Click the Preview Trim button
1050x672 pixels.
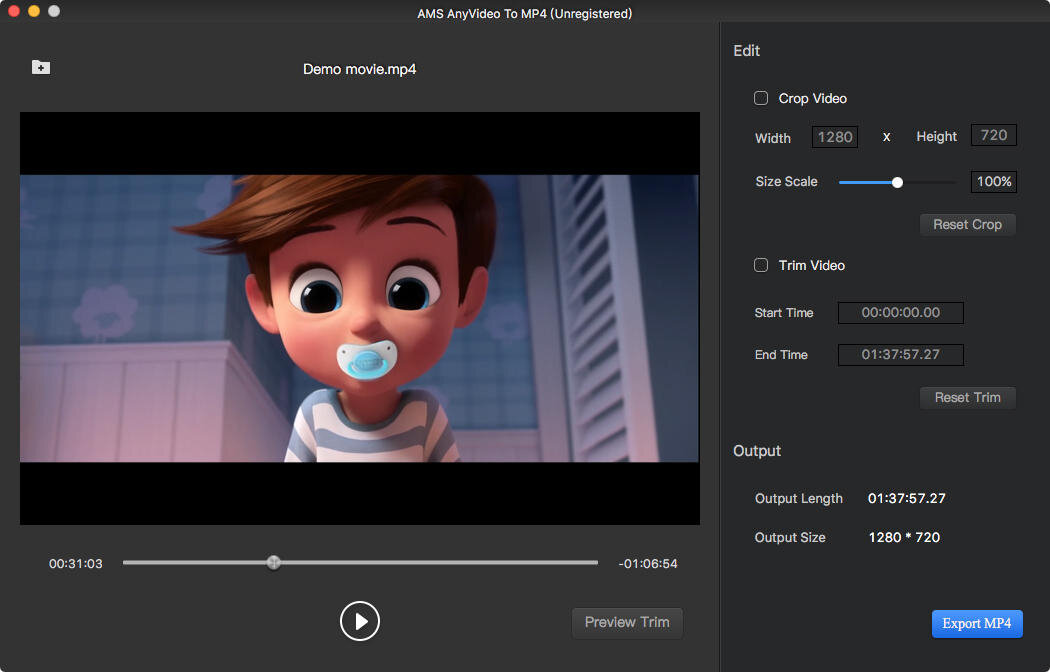coord(627,622)
